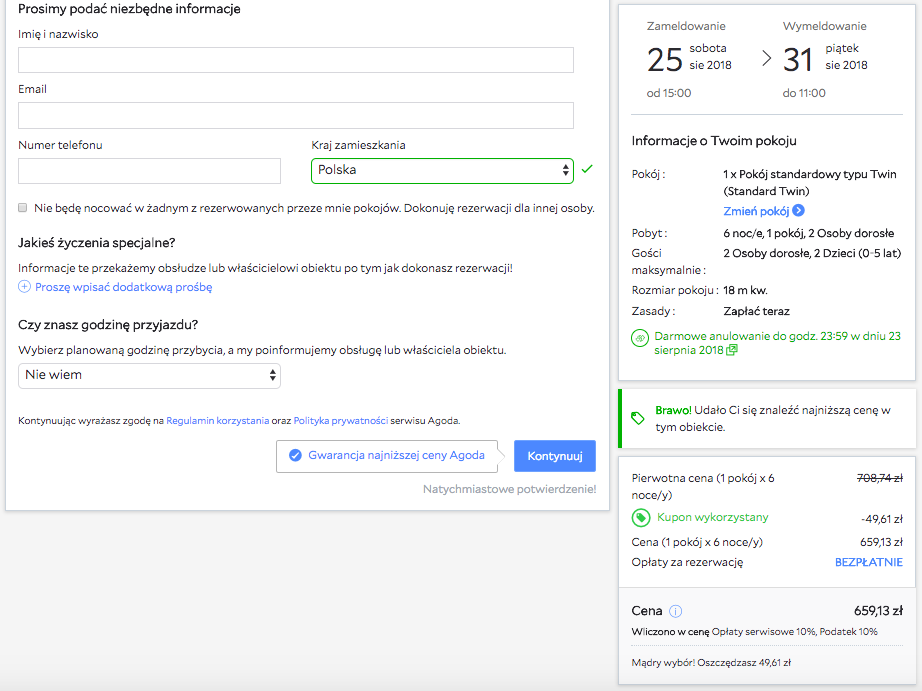
Task: Click Gwarancja najniższej ceny Agoda button
Action: pos(389,455)
